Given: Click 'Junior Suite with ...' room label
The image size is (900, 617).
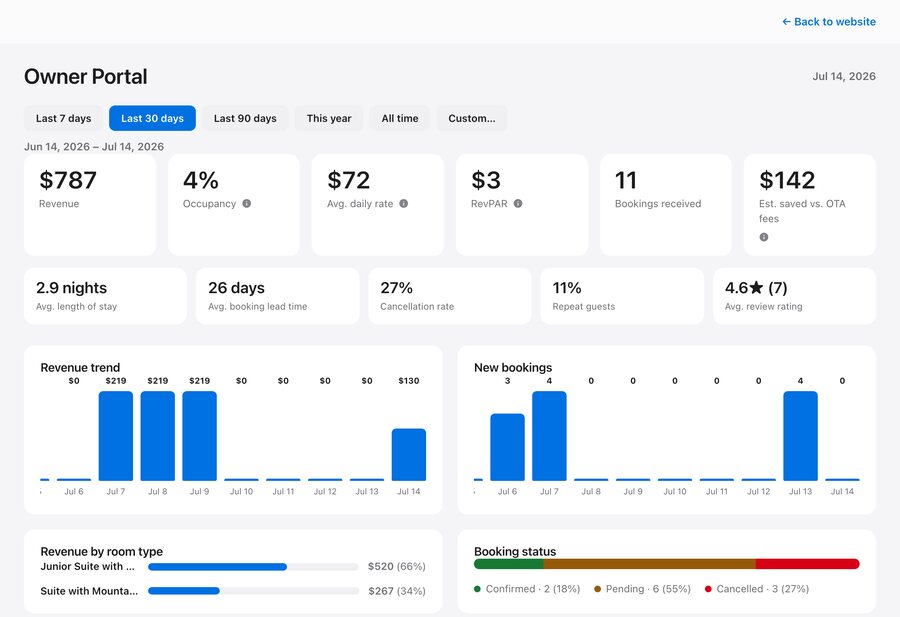Looking at the screenshot, I should pos(88,566).
